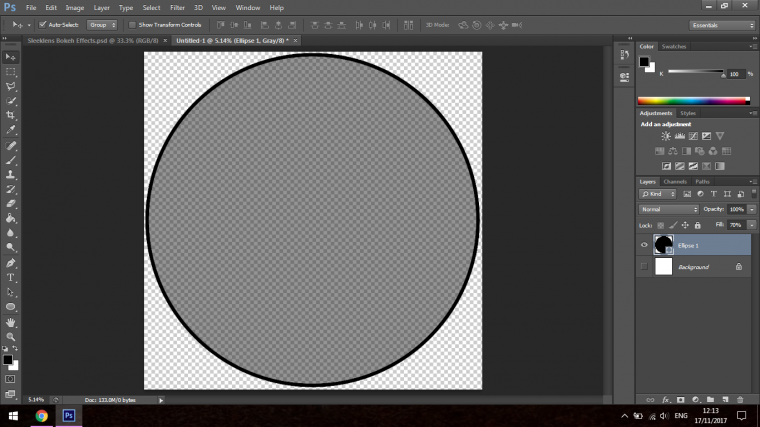Open the Fill slider dropdown arrow
The image size is (760, 427).
[752, 225]
